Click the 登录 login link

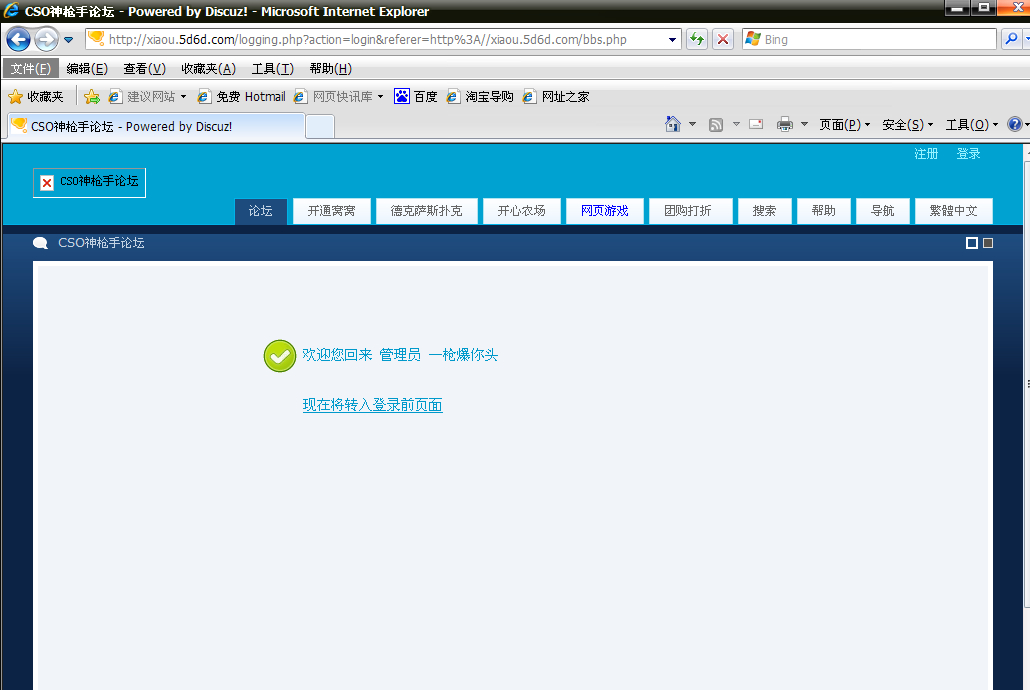(968, 154)
